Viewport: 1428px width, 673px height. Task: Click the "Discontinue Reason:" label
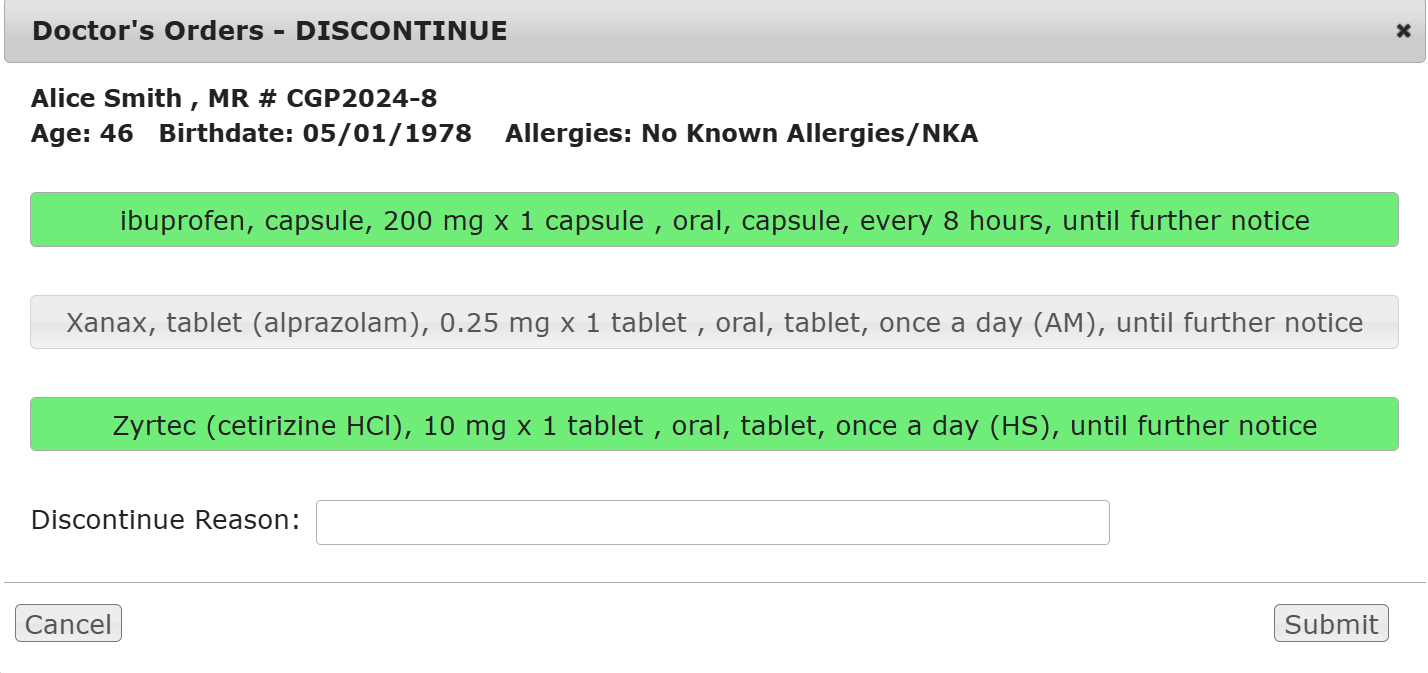point(165,521)
